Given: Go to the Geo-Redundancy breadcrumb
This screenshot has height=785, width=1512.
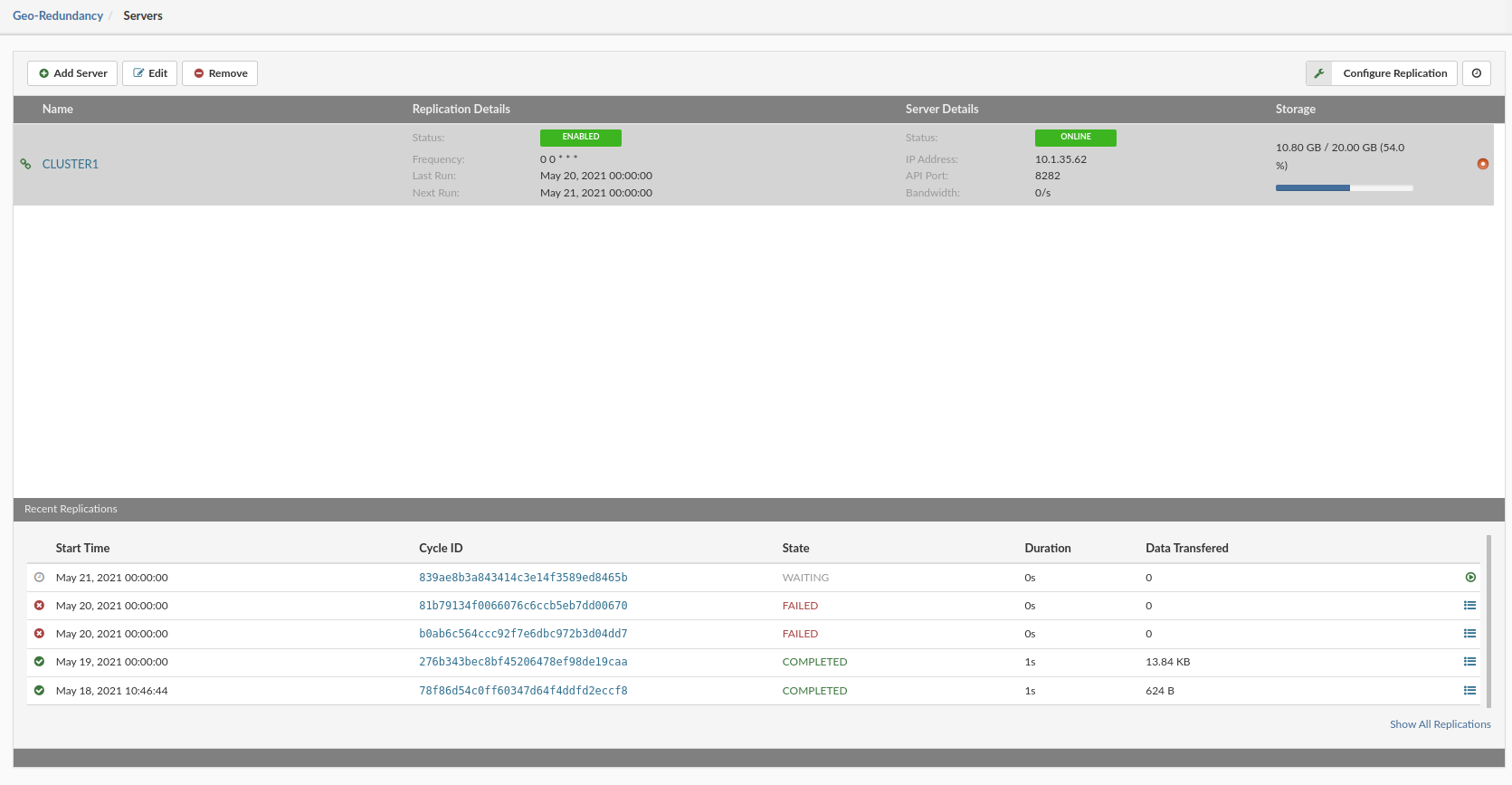Looking at the screenshot, I should coord(58,15).
